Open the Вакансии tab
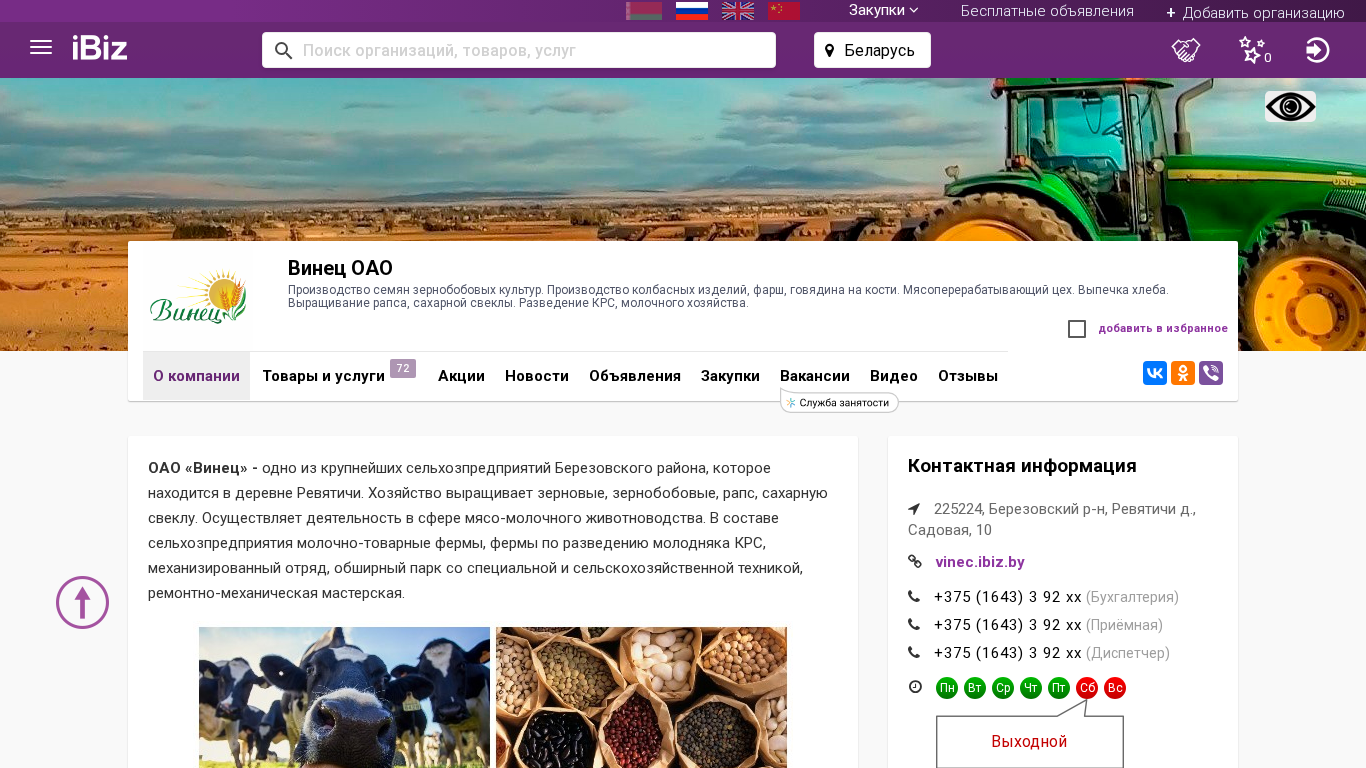 (815, 376)
